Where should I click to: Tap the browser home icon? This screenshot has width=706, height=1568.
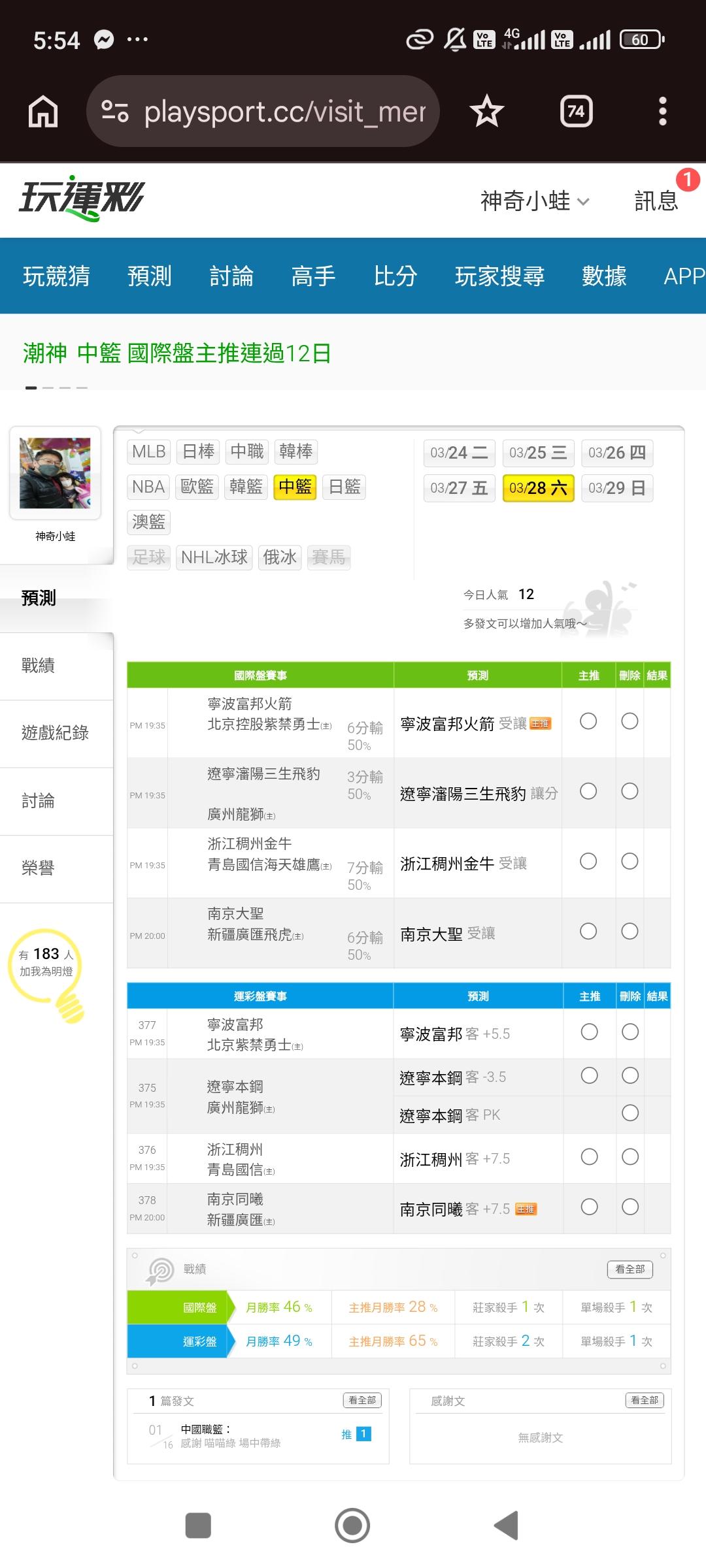[x=43, y=112]
